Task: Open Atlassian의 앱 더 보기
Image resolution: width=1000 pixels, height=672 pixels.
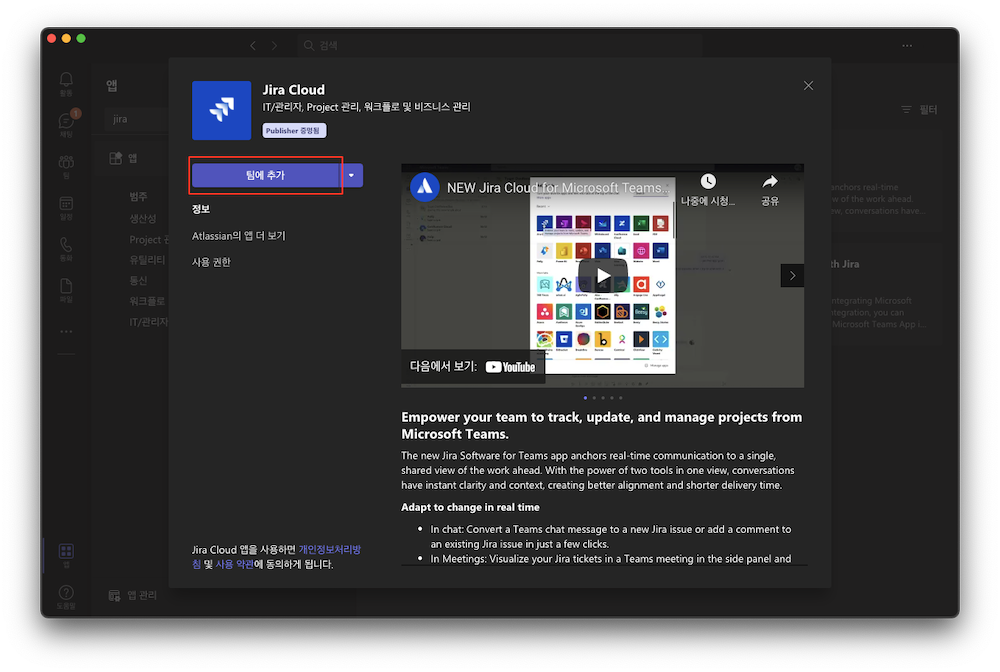Action: coord(238,236)
